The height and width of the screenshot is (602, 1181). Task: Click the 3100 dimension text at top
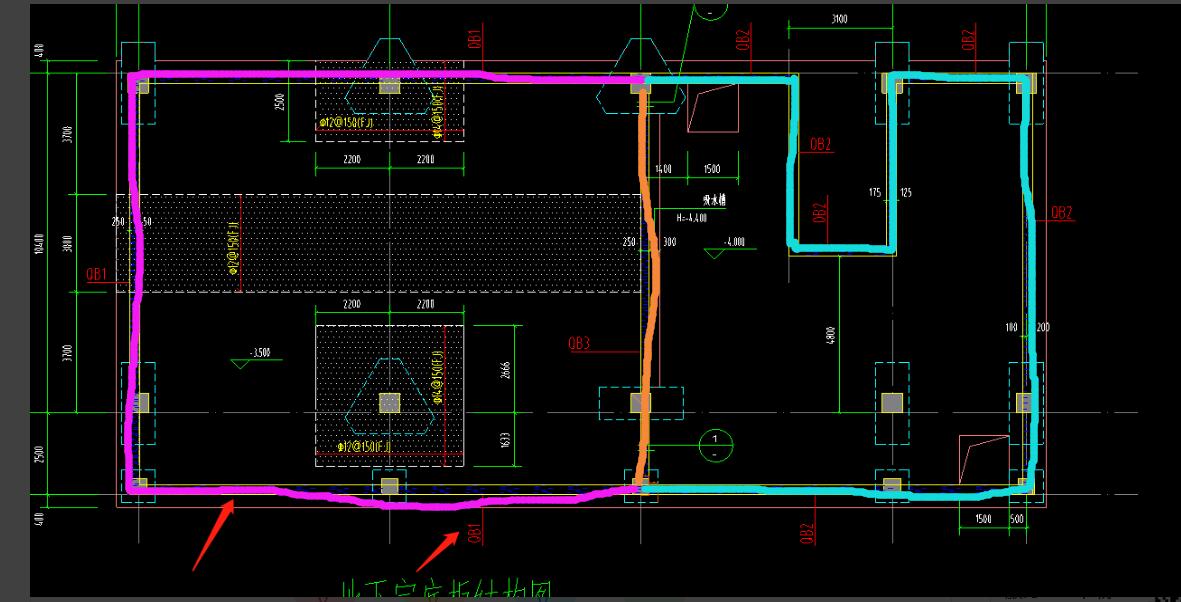(x=839, y=20)
